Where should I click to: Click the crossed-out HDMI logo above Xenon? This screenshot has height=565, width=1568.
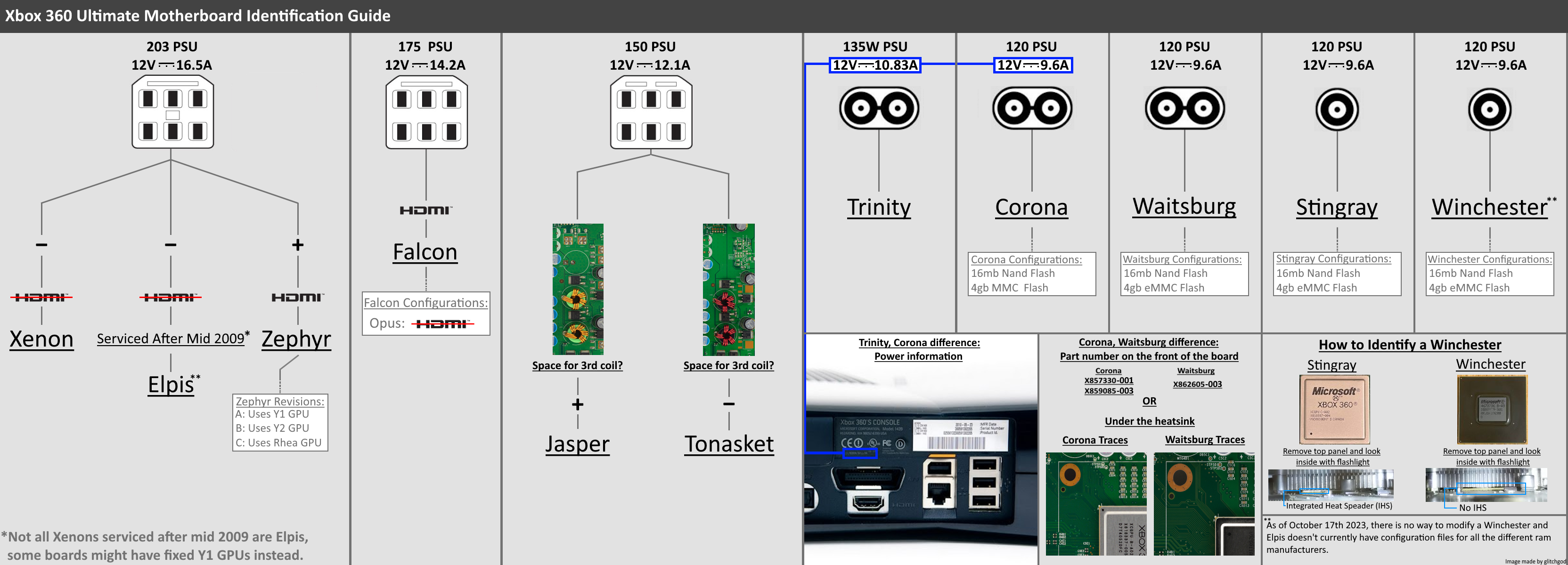pyautogui.click(x=41, y=297)
